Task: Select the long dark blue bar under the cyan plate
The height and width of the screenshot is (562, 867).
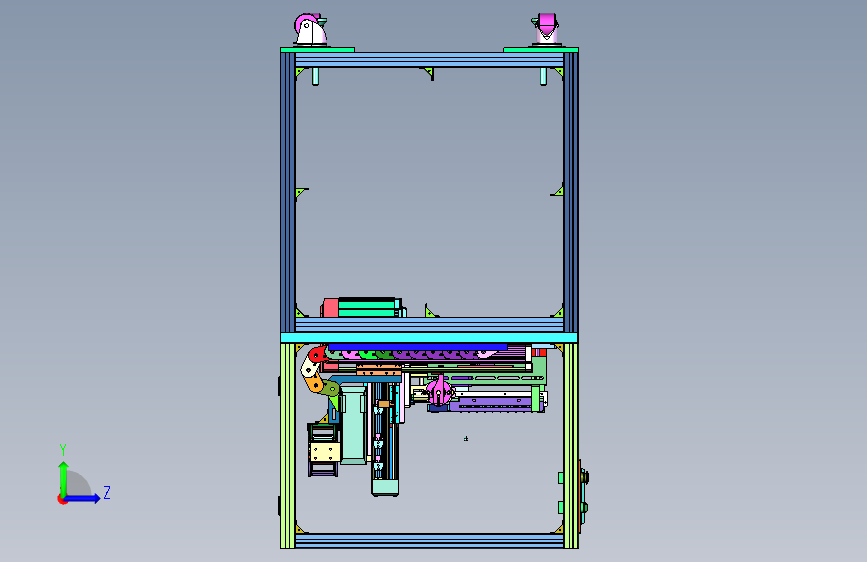Action: pyautogui.click(x=417, y=347)
